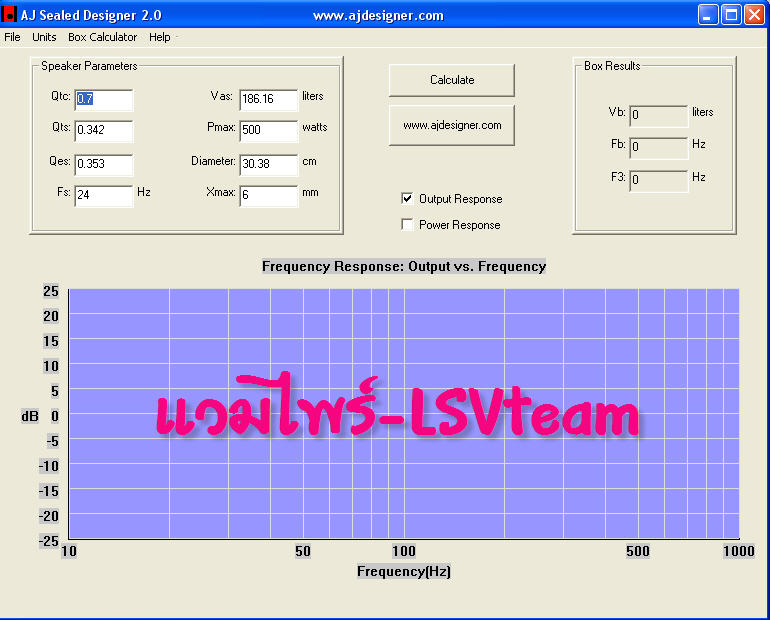
Task: Click the Pmax input field
Action: (269, 131)
